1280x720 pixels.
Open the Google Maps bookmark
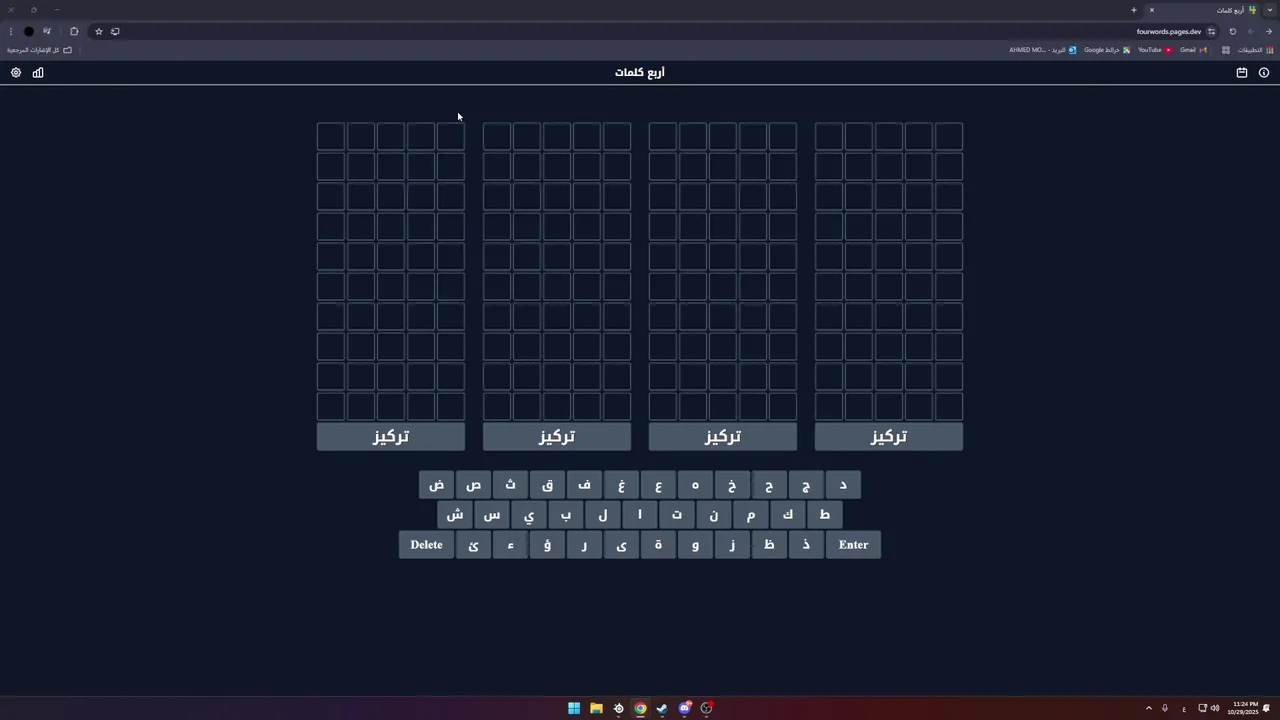click(1107, 50)
